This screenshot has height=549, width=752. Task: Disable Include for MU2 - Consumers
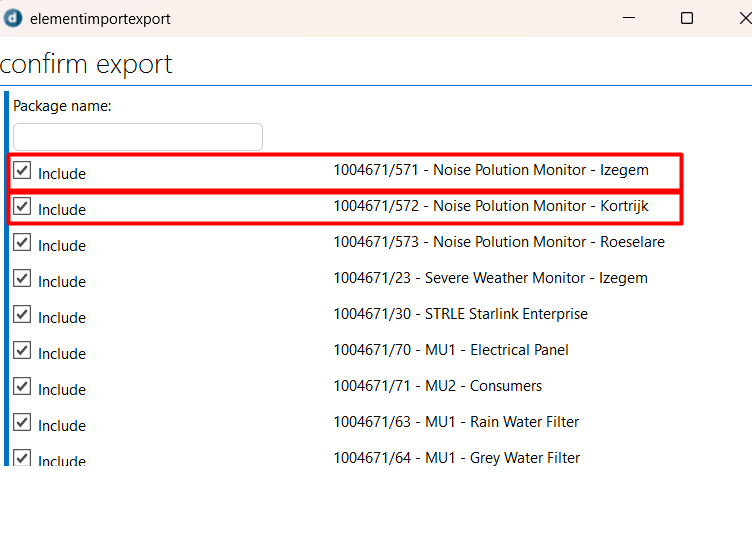tap(22, 387)
